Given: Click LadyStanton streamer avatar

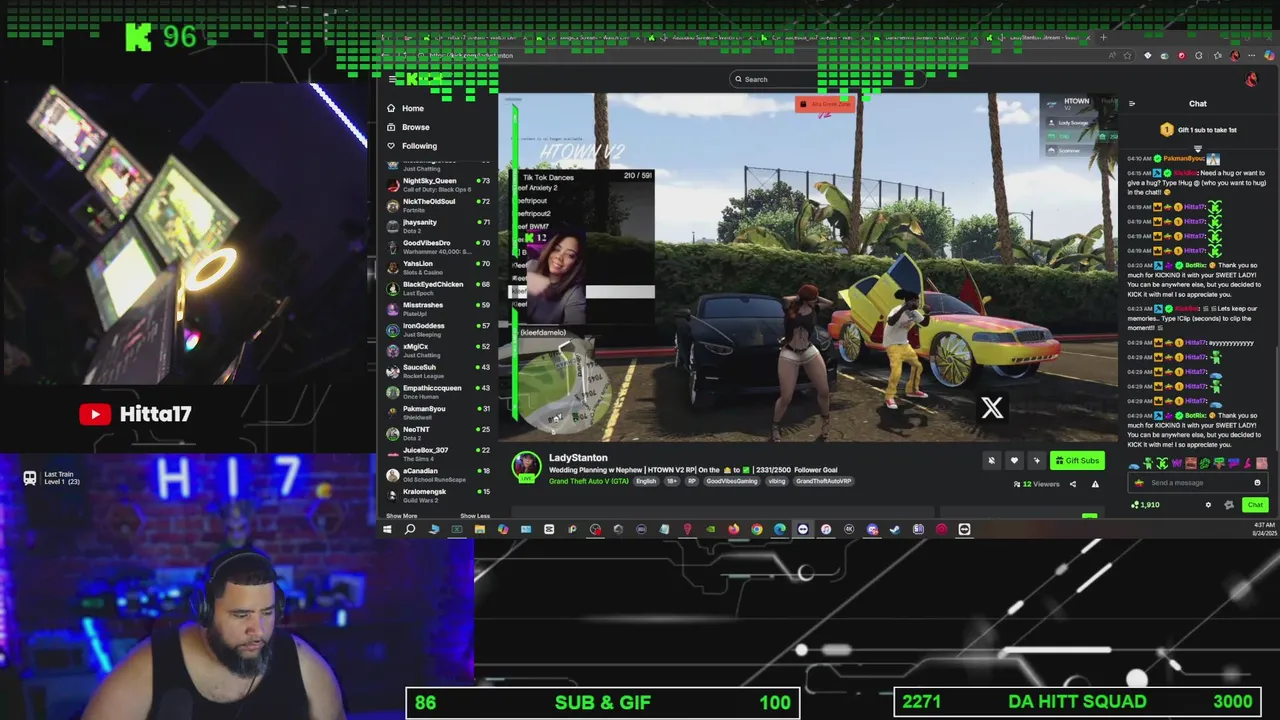Looking at the screenshot, I should pyautogui.click(x=526, y=467).
